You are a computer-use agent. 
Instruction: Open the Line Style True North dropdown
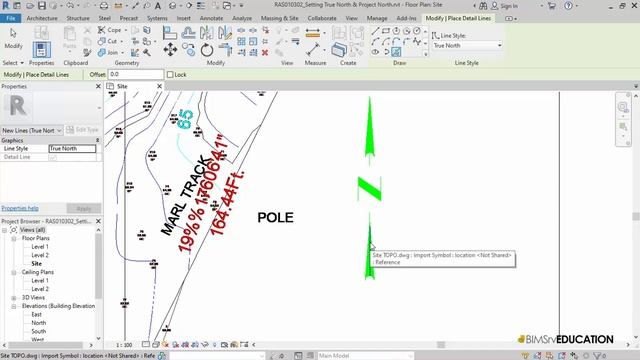[467, 45]
